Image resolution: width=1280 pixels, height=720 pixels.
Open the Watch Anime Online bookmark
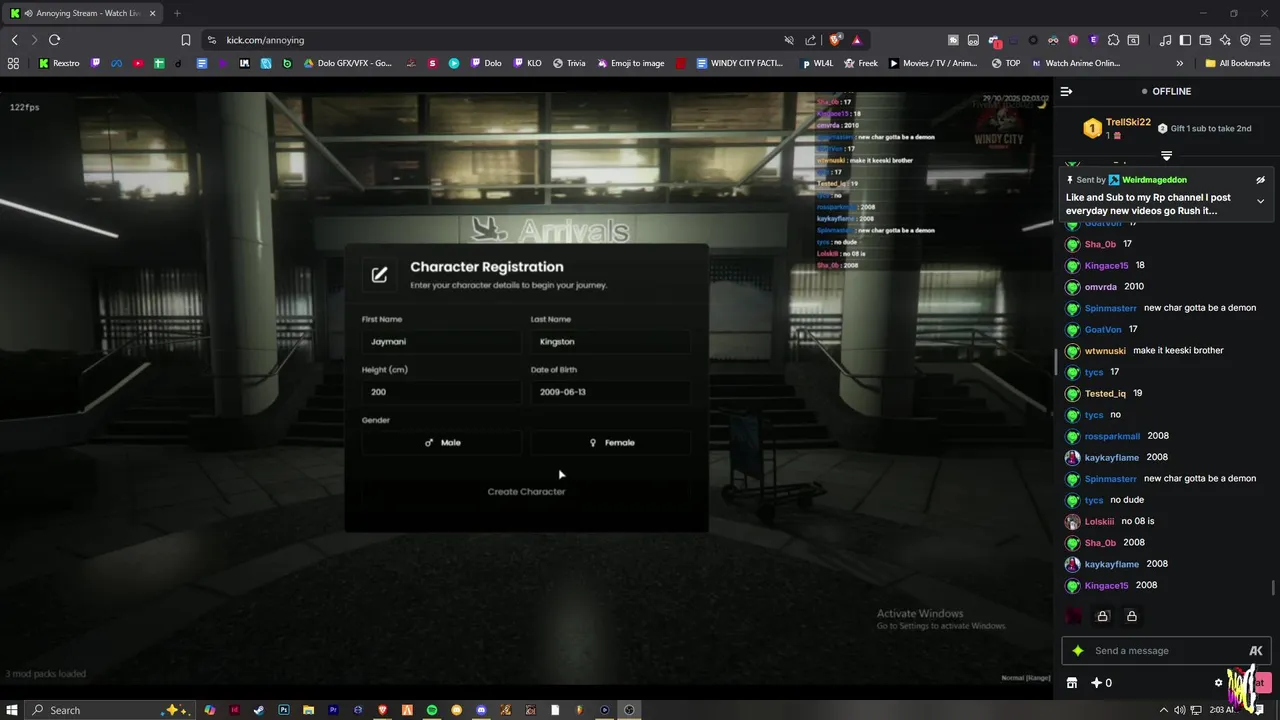[1076, 63]
